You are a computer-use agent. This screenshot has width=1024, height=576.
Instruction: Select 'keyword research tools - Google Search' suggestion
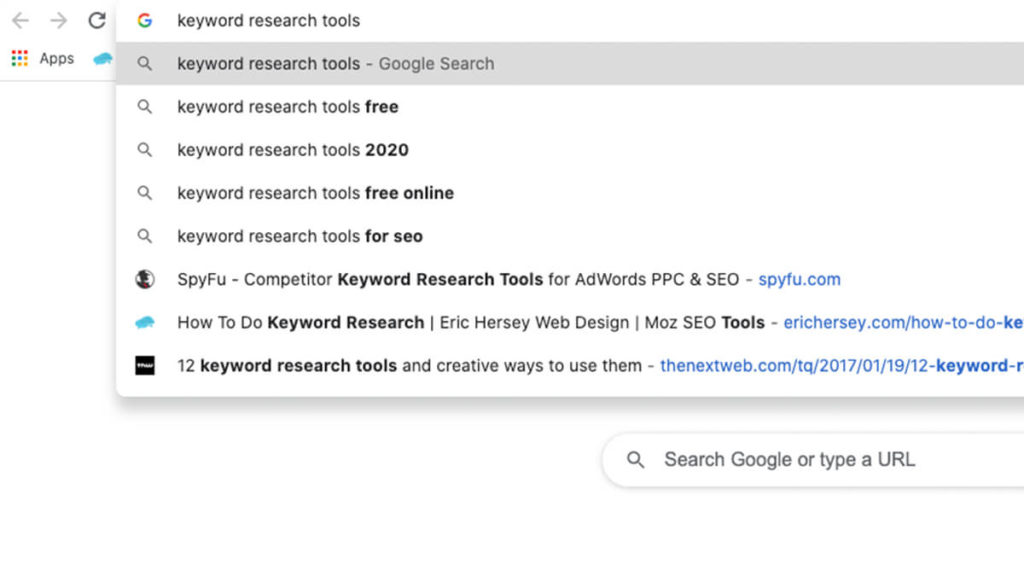335,63
